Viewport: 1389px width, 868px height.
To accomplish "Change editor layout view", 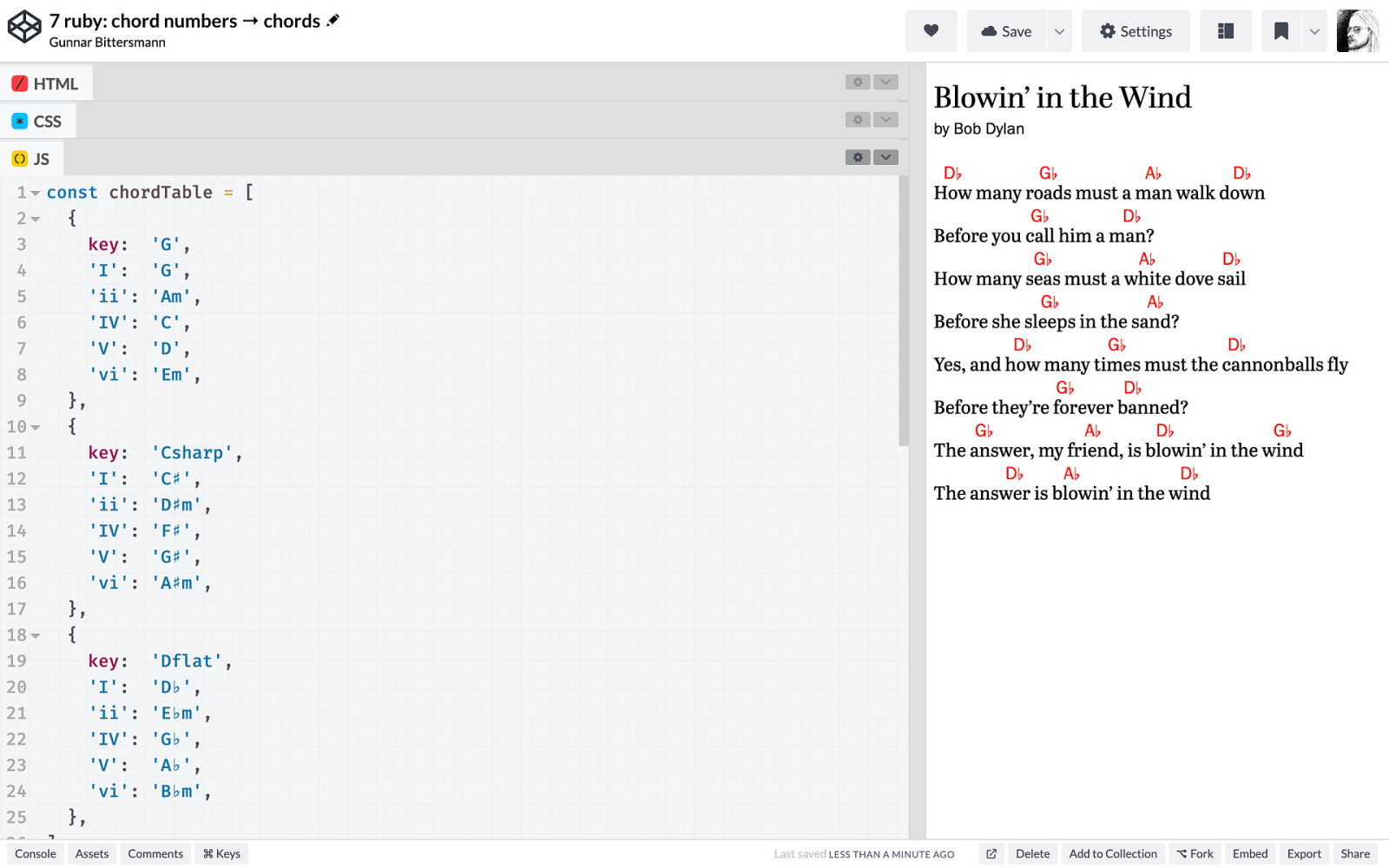I will pos(1226,31).
